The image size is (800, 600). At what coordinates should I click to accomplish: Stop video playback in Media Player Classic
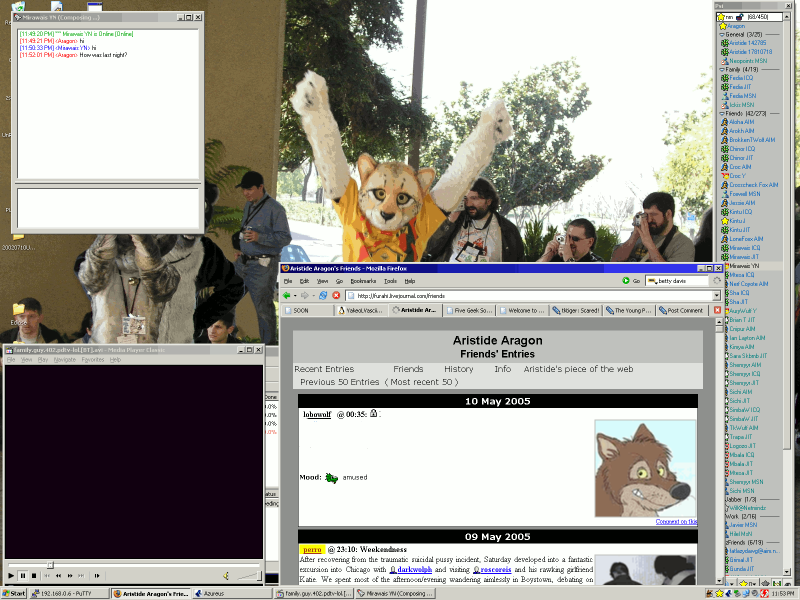[34, 576]
